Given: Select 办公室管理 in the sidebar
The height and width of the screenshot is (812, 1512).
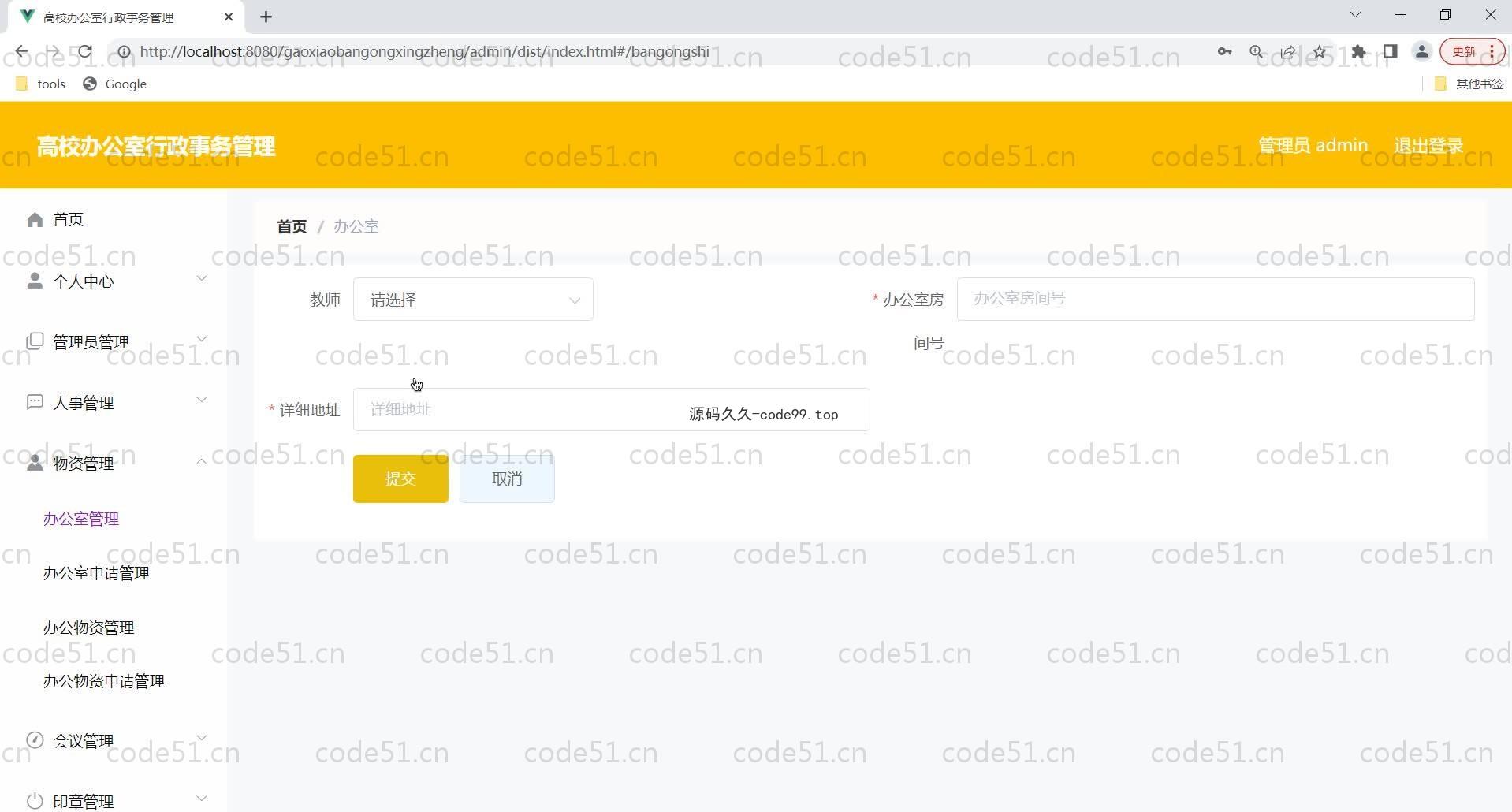Looking at the screenshot, I should click(81, 519).
